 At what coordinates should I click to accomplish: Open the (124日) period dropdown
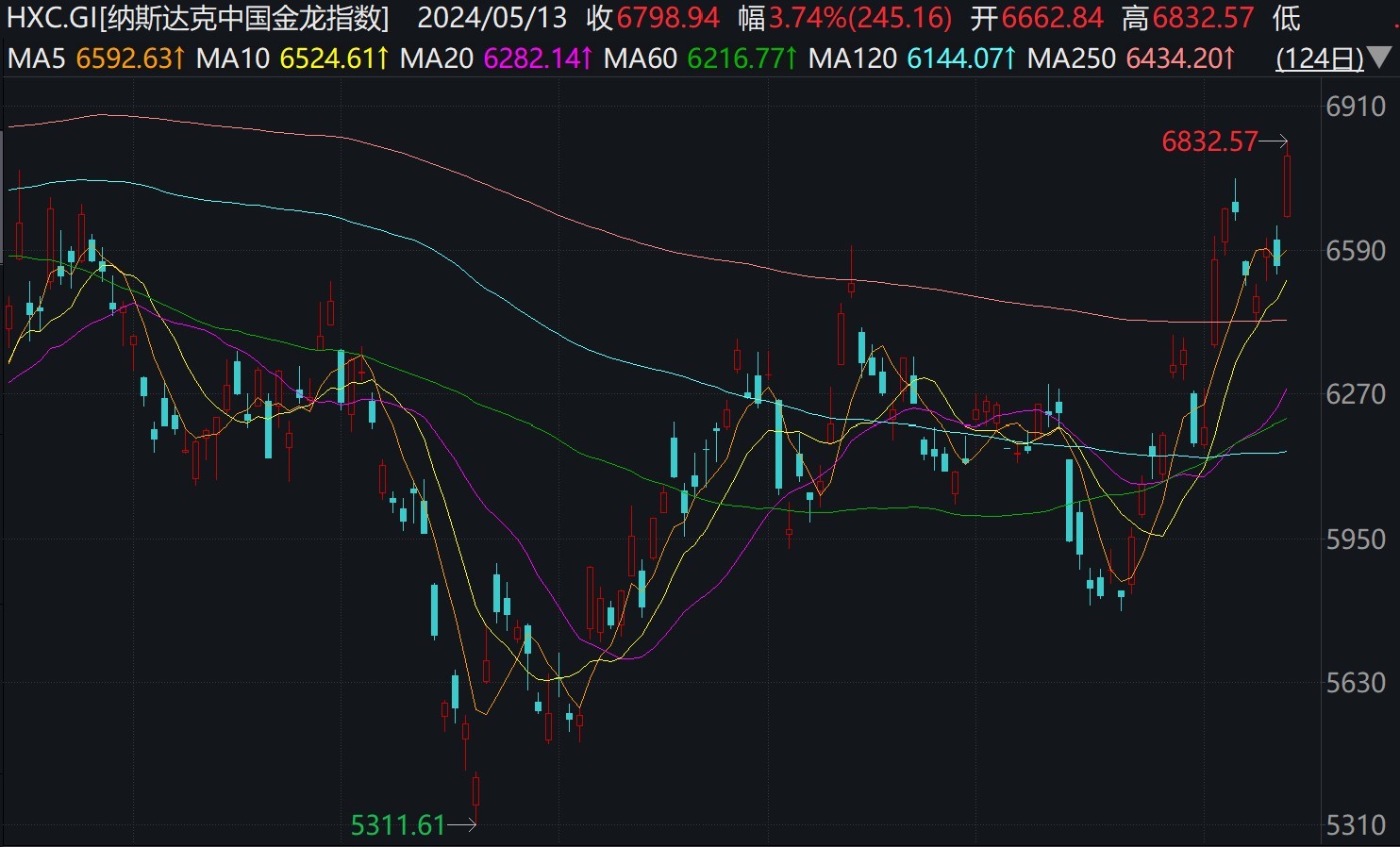(x=1320, y=59)
